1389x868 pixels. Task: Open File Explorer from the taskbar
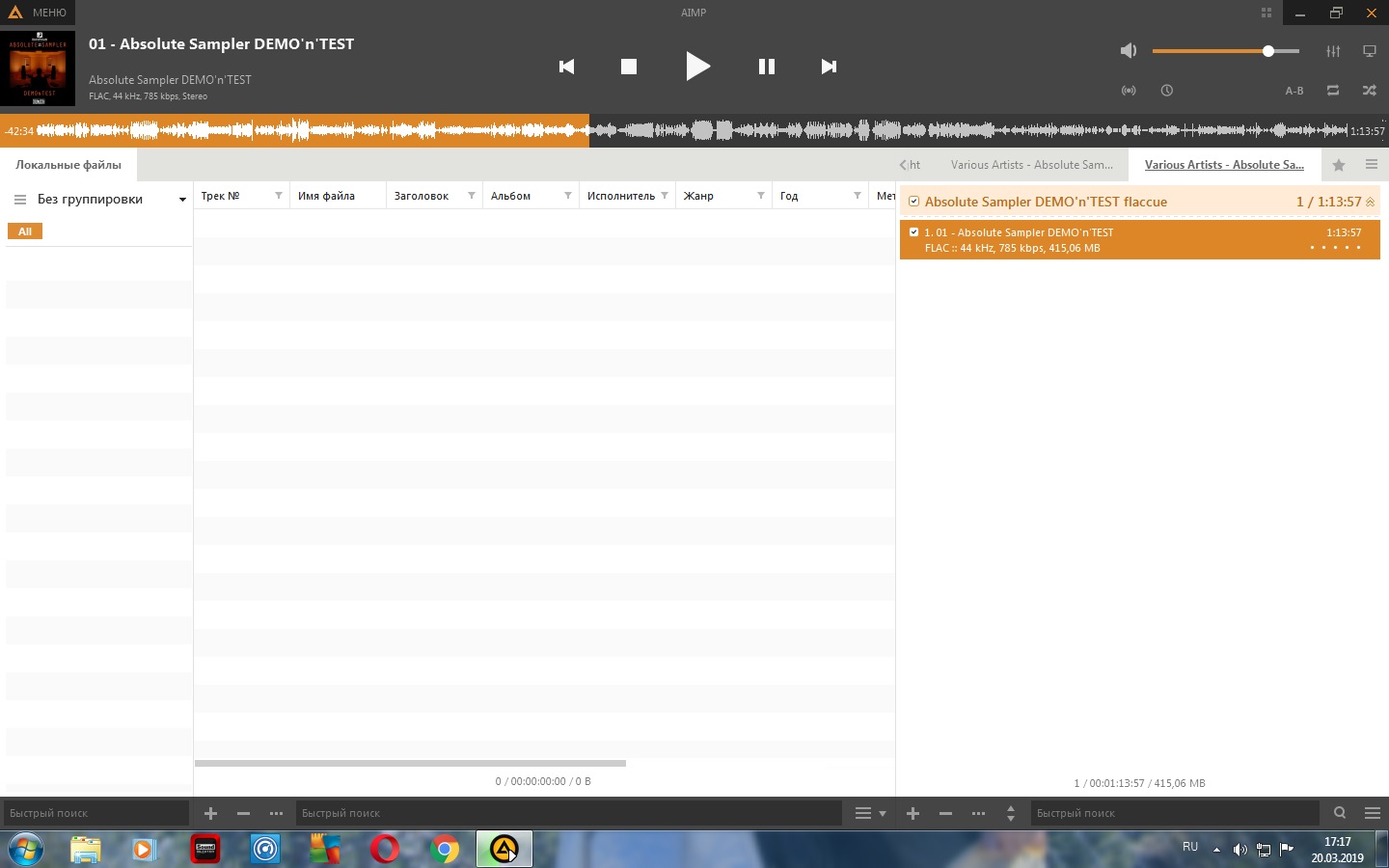click(x=85, y=850)
